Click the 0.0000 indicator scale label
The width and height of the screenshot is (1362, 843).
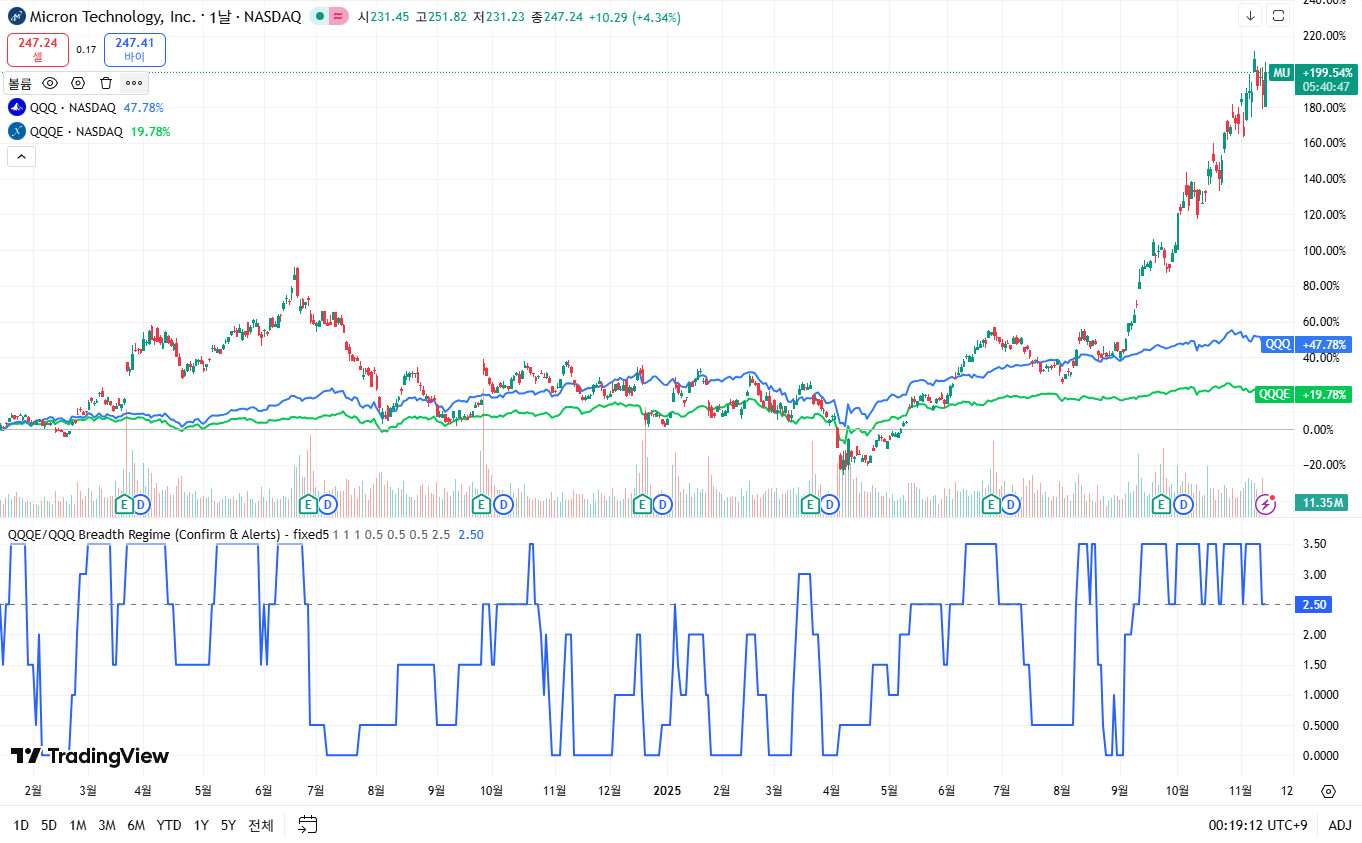1320,755
